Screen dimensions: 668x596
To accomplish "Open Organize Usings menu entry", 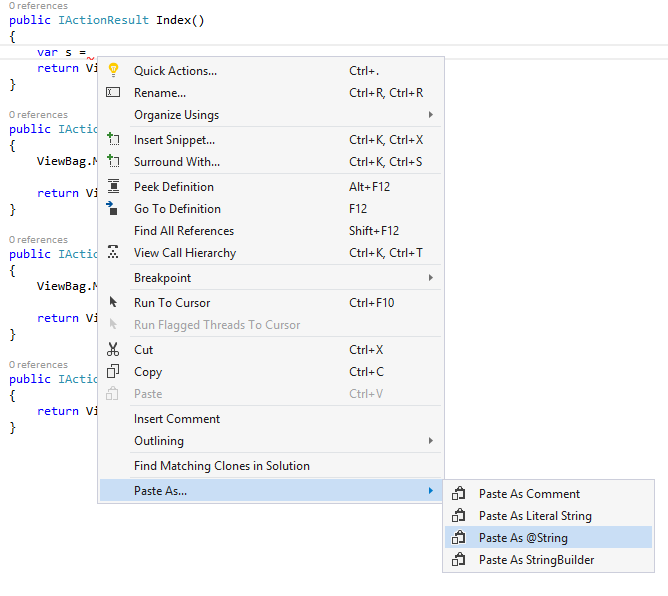I will (x=271, y=115).
